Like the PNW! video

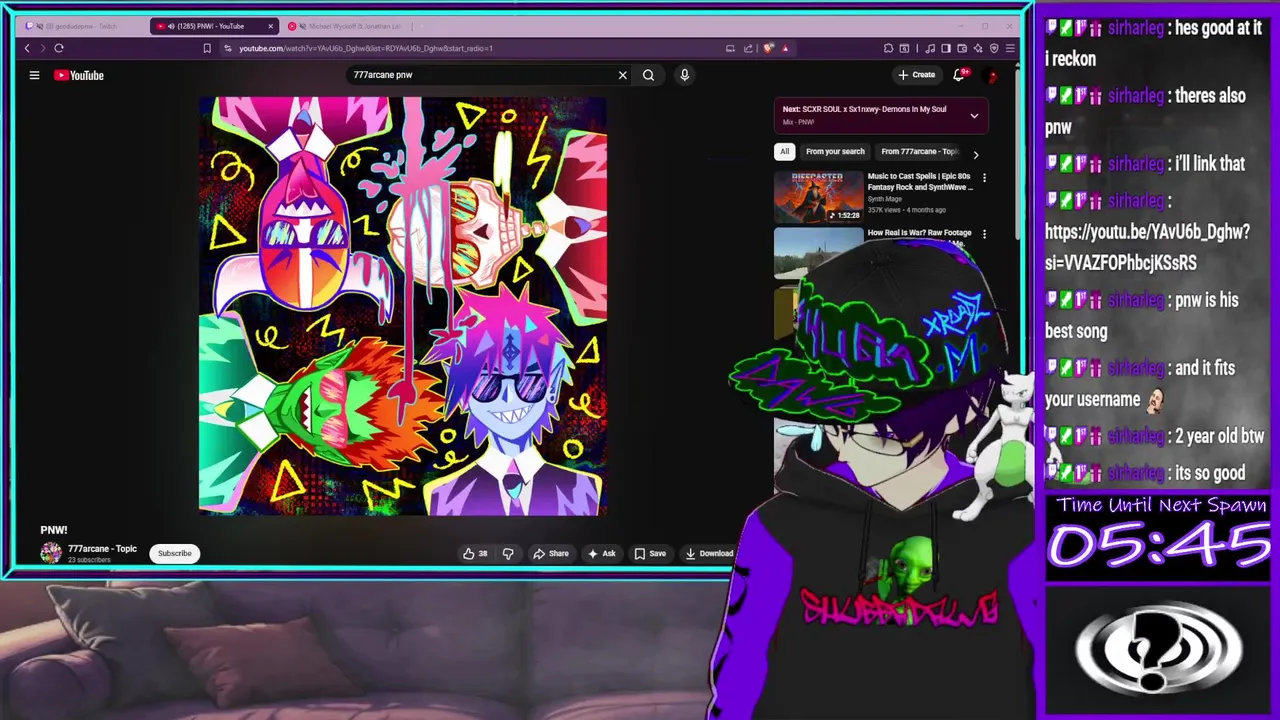click(x=474, y=553)
